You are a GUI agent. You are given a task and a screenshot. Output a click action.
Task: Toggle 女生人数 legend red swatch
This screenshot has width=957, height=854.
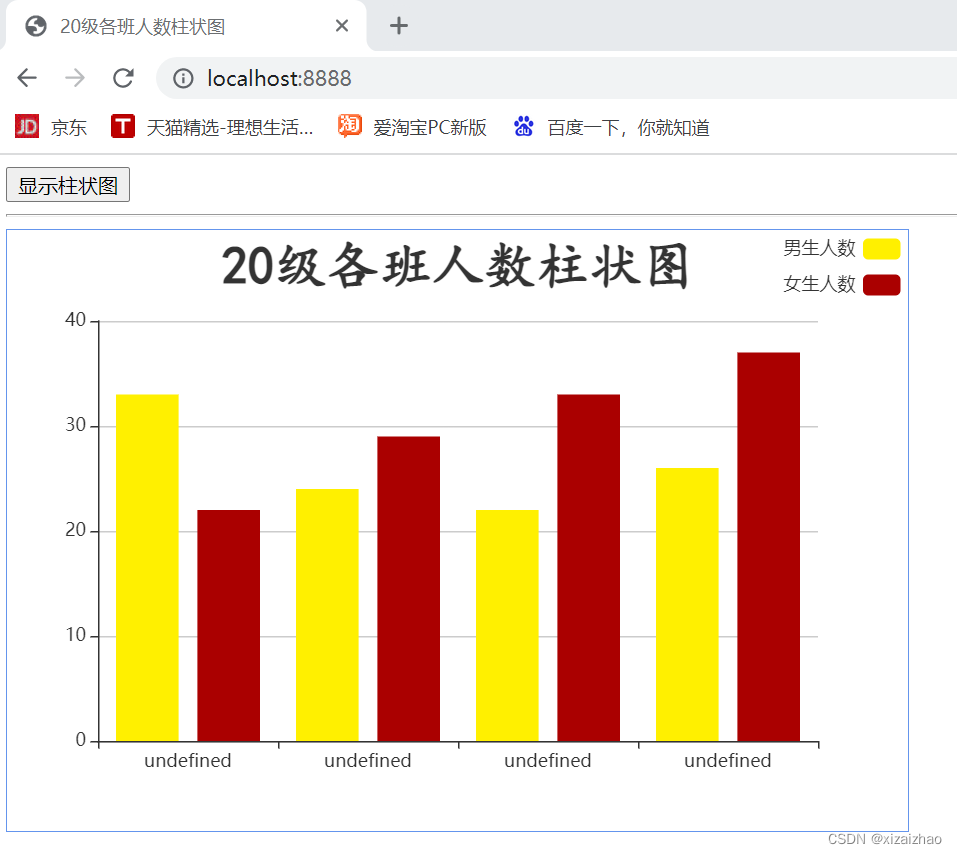click(x=881, y=285)
